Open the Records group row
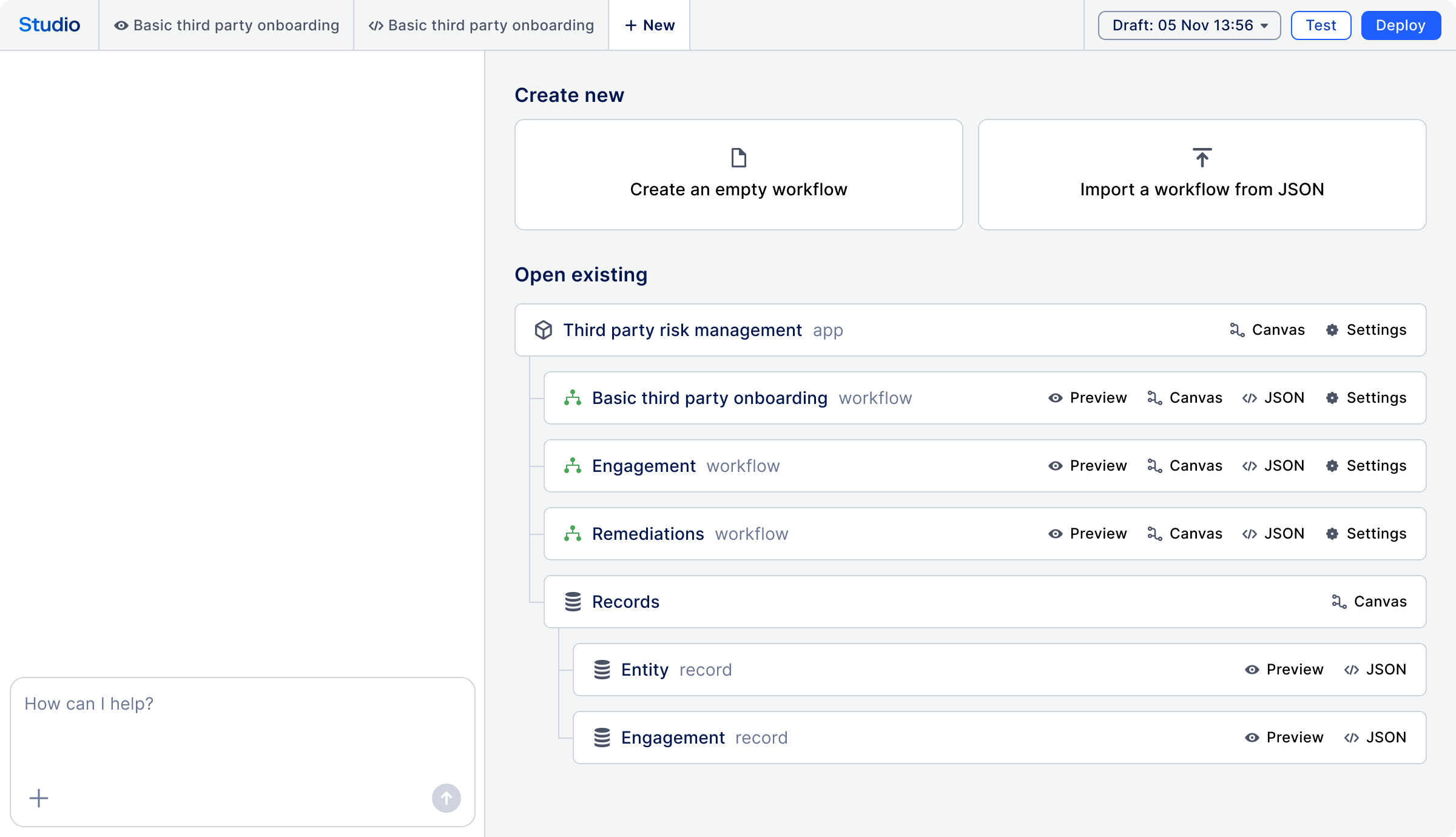This screenshot has height=837, width=1456. [x=625, y=602]
